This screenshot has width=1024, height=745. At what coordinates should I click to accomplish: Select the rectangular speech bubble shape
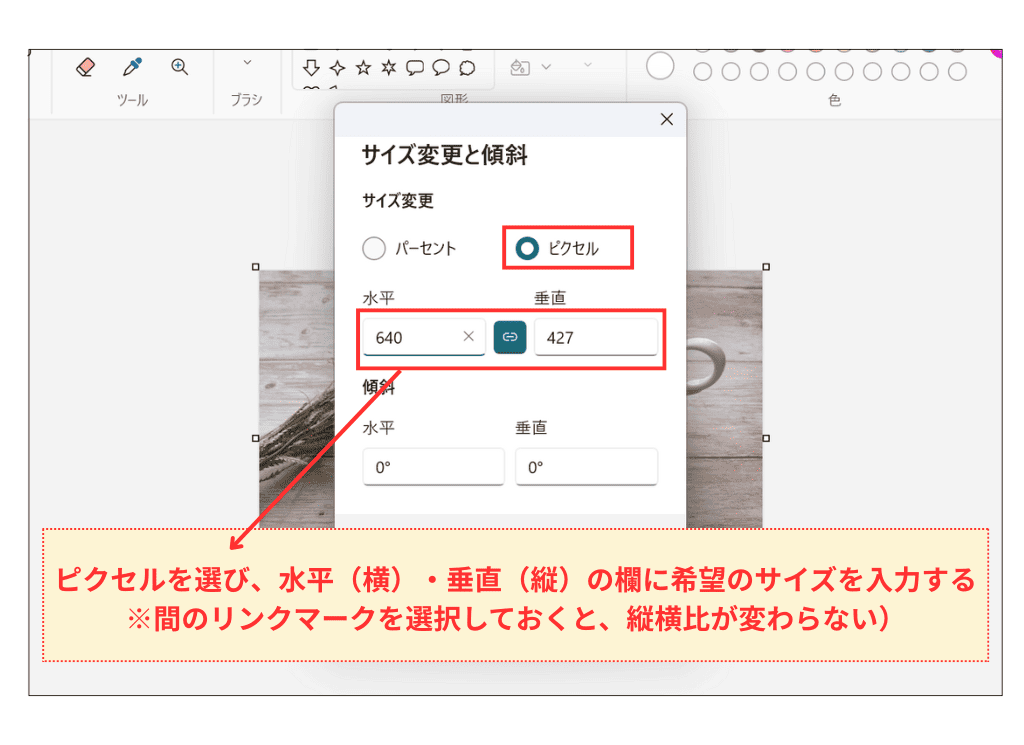click(416, 67)
